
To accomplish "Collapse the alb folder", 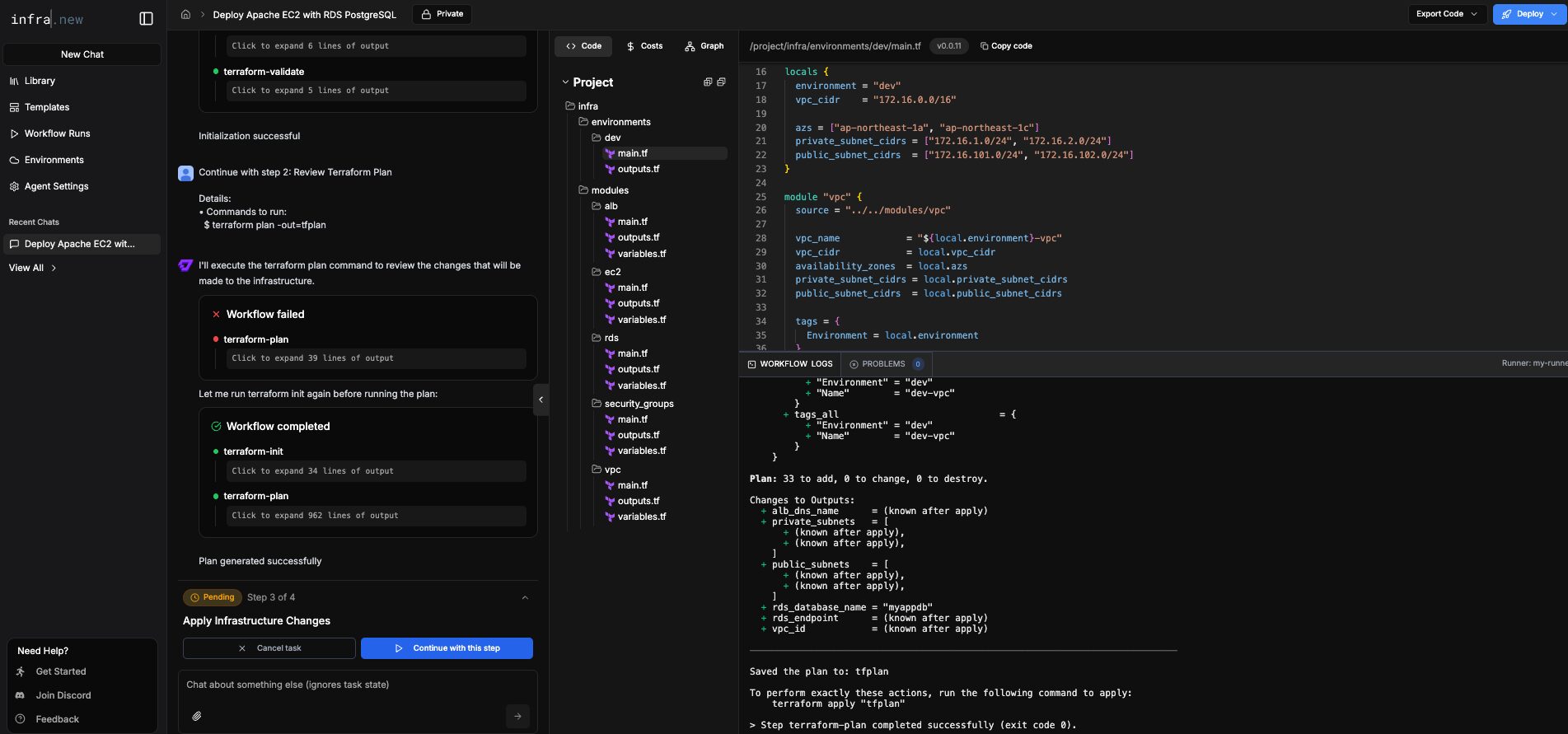I will (x=605, y=206).
